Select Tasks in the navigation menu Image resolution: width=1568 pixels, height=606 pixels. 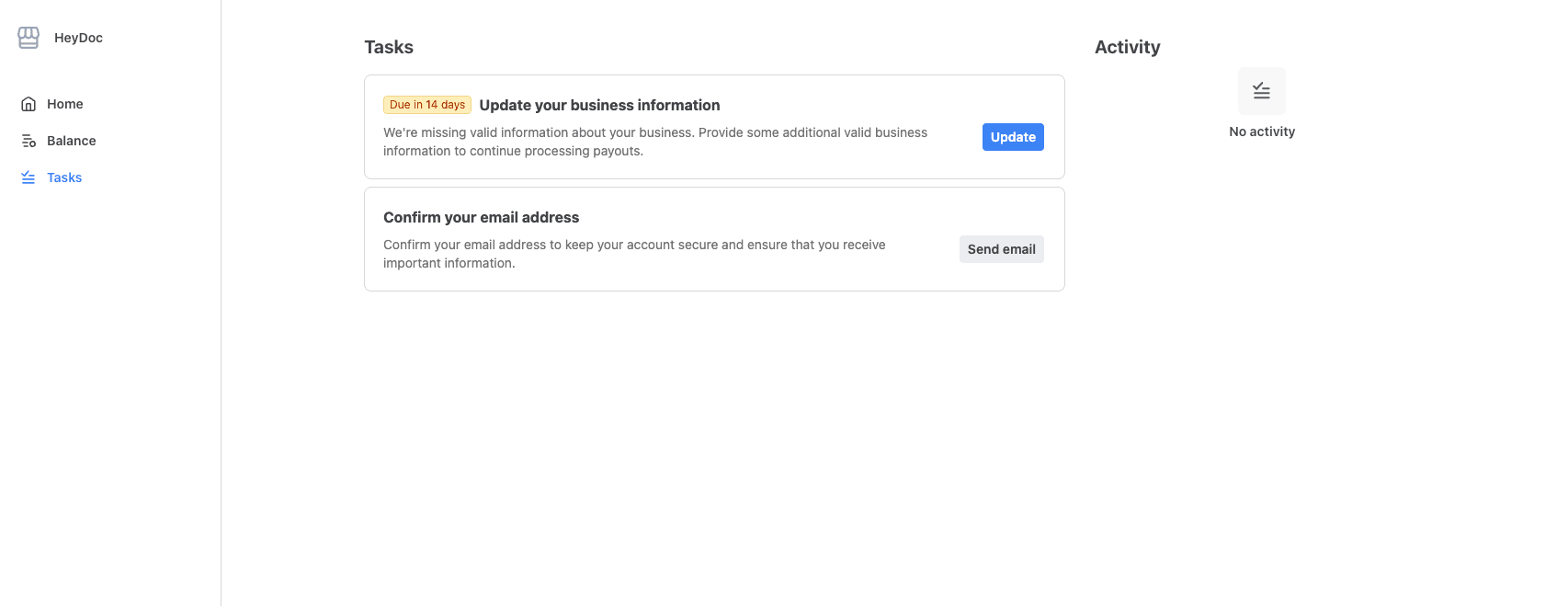coord(63,177)
